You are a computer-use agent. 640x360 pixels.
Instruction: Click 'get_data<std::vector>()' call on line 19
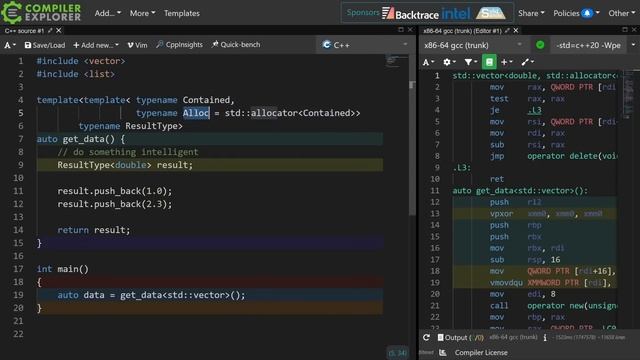pos(181,295)
